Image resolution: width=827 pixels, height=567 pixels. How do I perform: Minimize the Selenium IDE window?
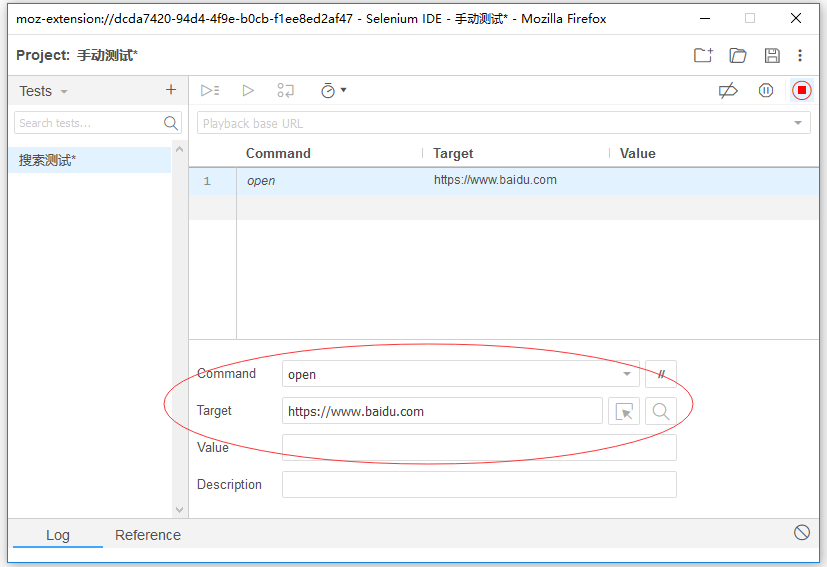click(x=705, y=18)
